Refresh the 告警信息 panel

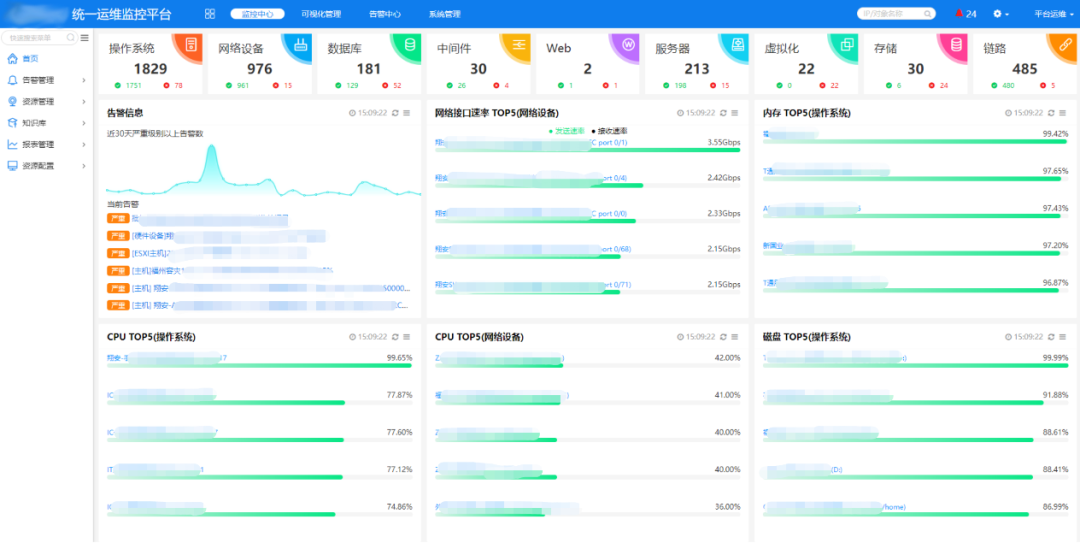pos(395,113)
